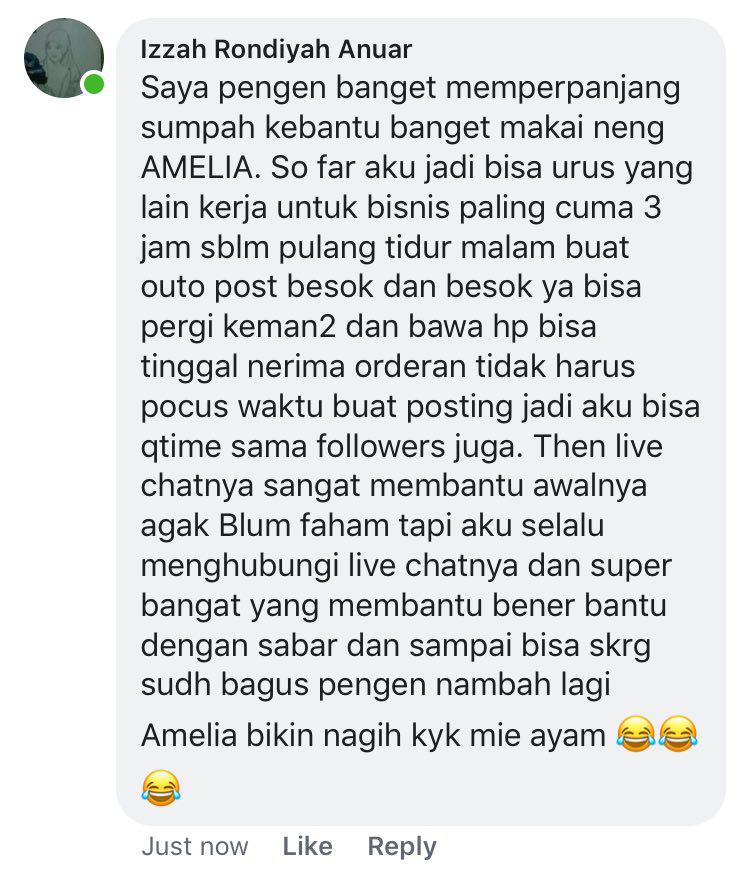This screenshot has height=871, width=750.
Task: Click the word "menghubungi" in the comment
Action: coord(239,567)
